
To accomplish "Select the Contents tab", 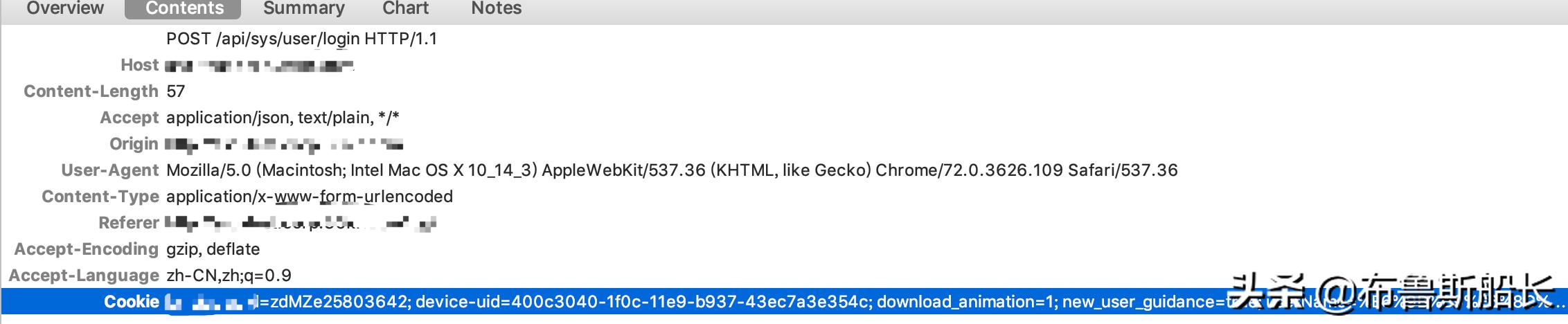I will (x=184, y=8).
